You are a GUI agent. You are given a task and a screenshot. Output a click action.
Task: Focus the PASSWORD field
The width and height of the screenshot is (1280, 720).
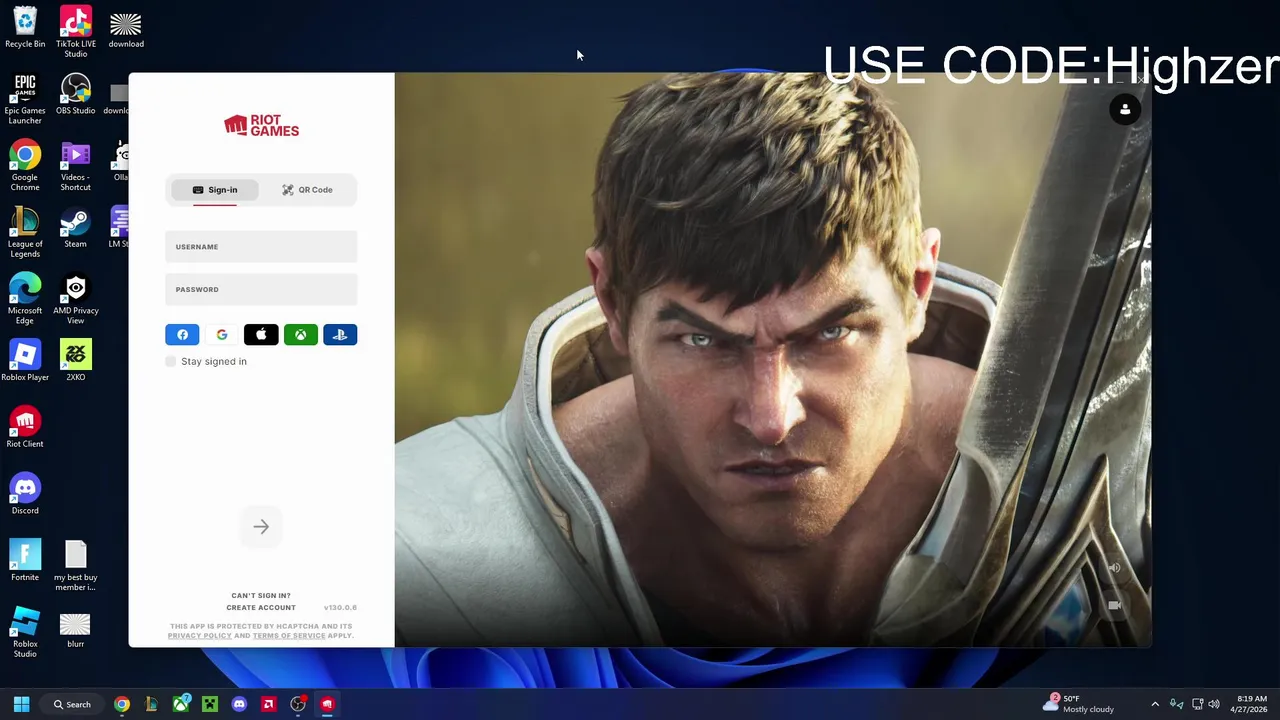pos(261,290)
